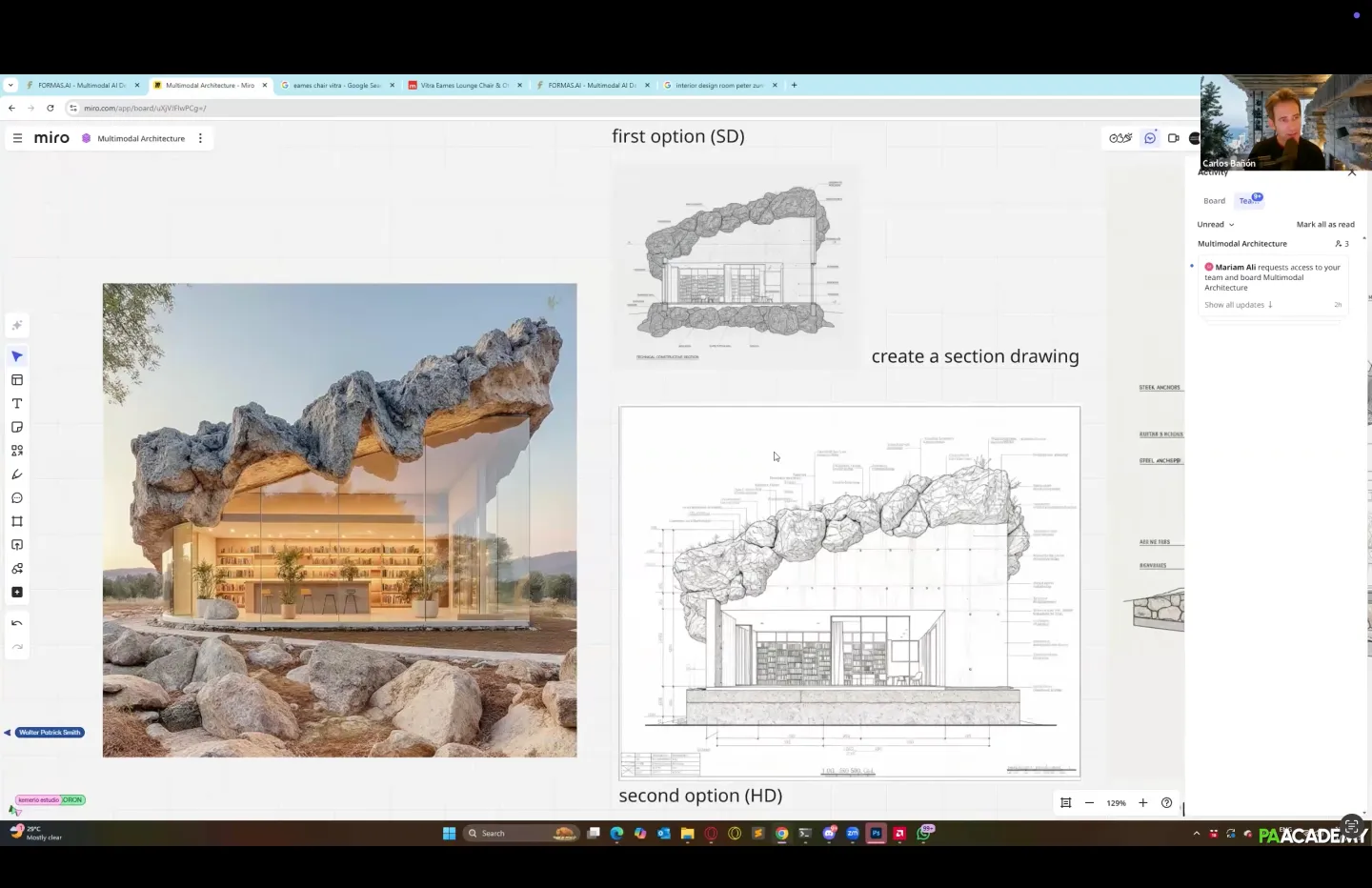Select the Comment tool
Viewport: 1372px width, 888px height.
click(x=17, y=498)
